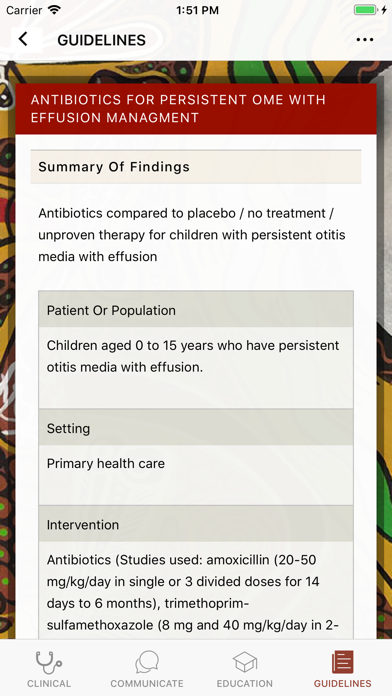Tap the Antibiotics compared to placebo paragraph
This screenshot has height=696, width=392.
192,235
